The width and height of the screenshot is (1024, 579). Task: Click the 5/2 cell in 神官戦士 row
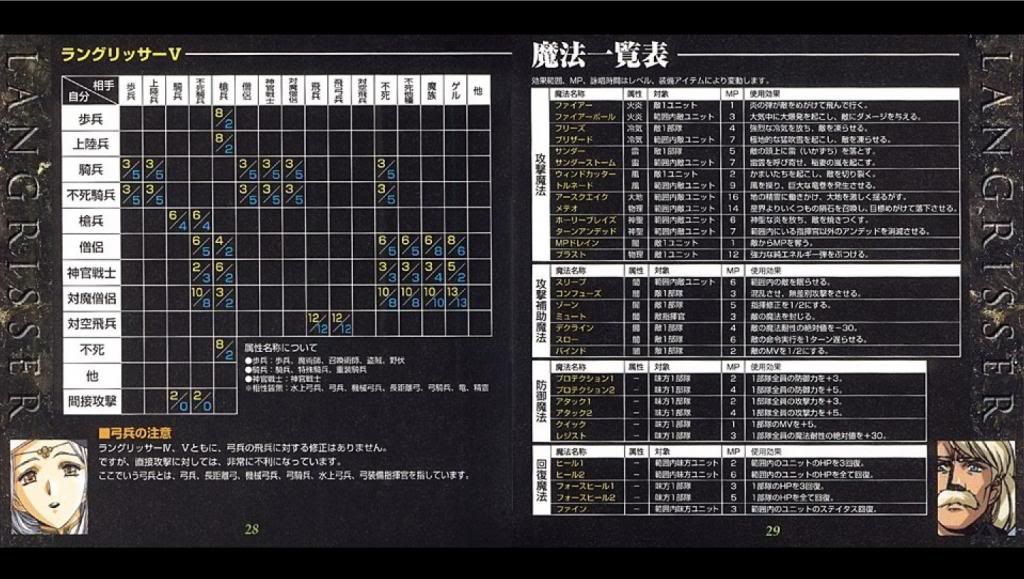tap(456, 272)
